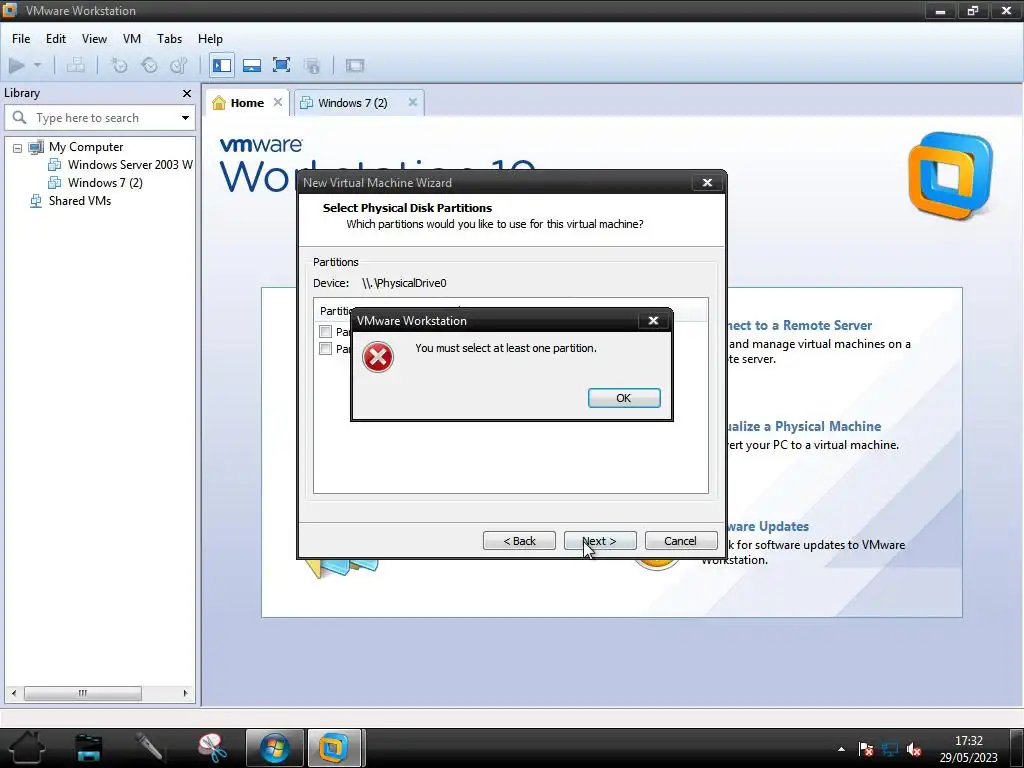Click the \\.\PhysicalDrive0 device text
The width and height of the screenshot is (1024, 768).
404,283
